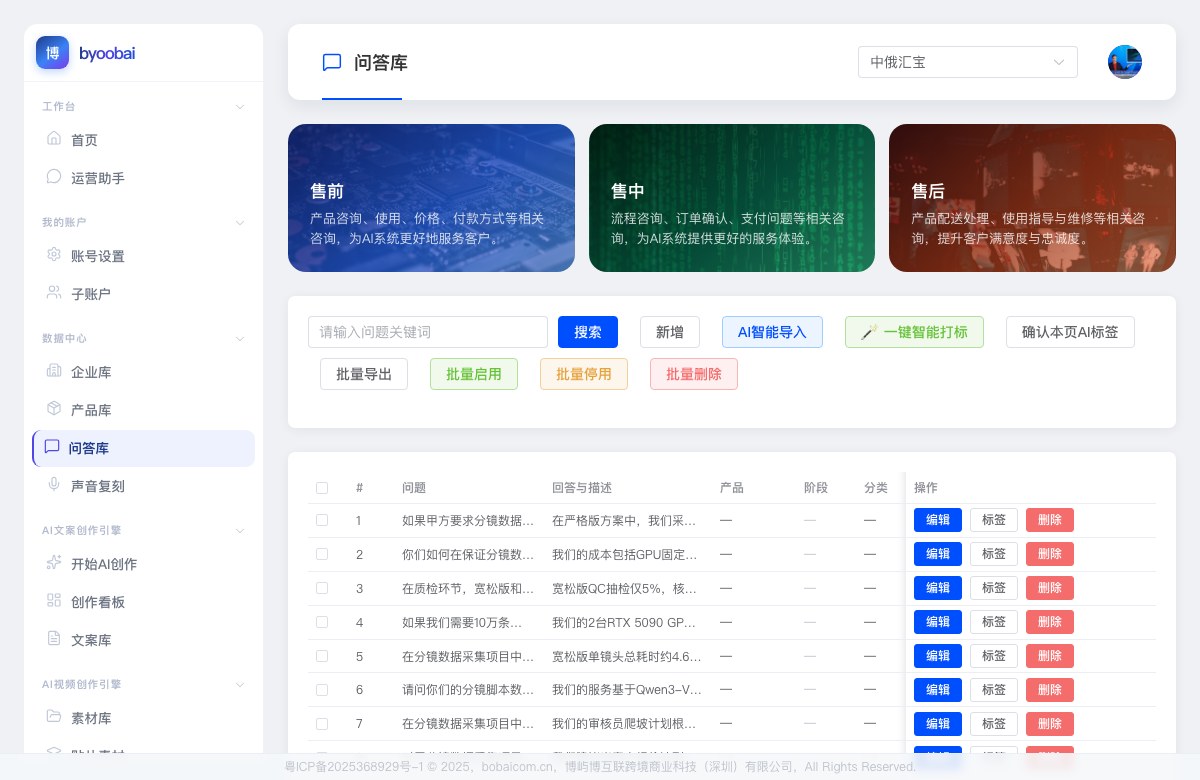1200x780 pixels.
Task: Click 编辑 for row 7
Action: click(938, 724)
